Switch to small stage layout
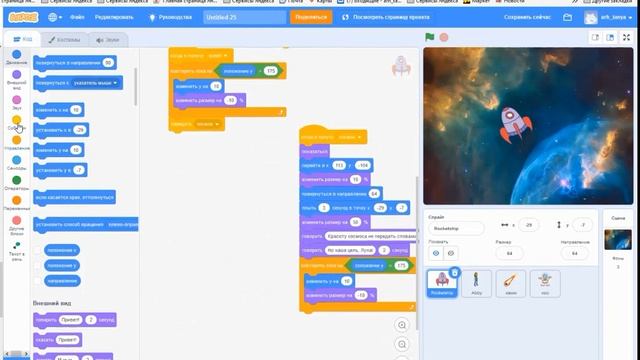This screenshot has width=640, height=360. (596, 38)
